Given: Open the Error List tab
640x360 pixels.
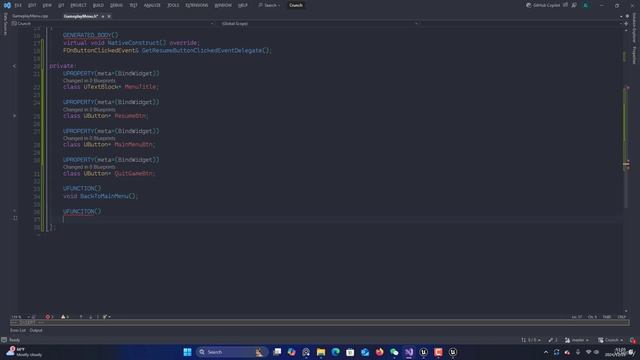Looking at the screenshot, I should [18, 330].
